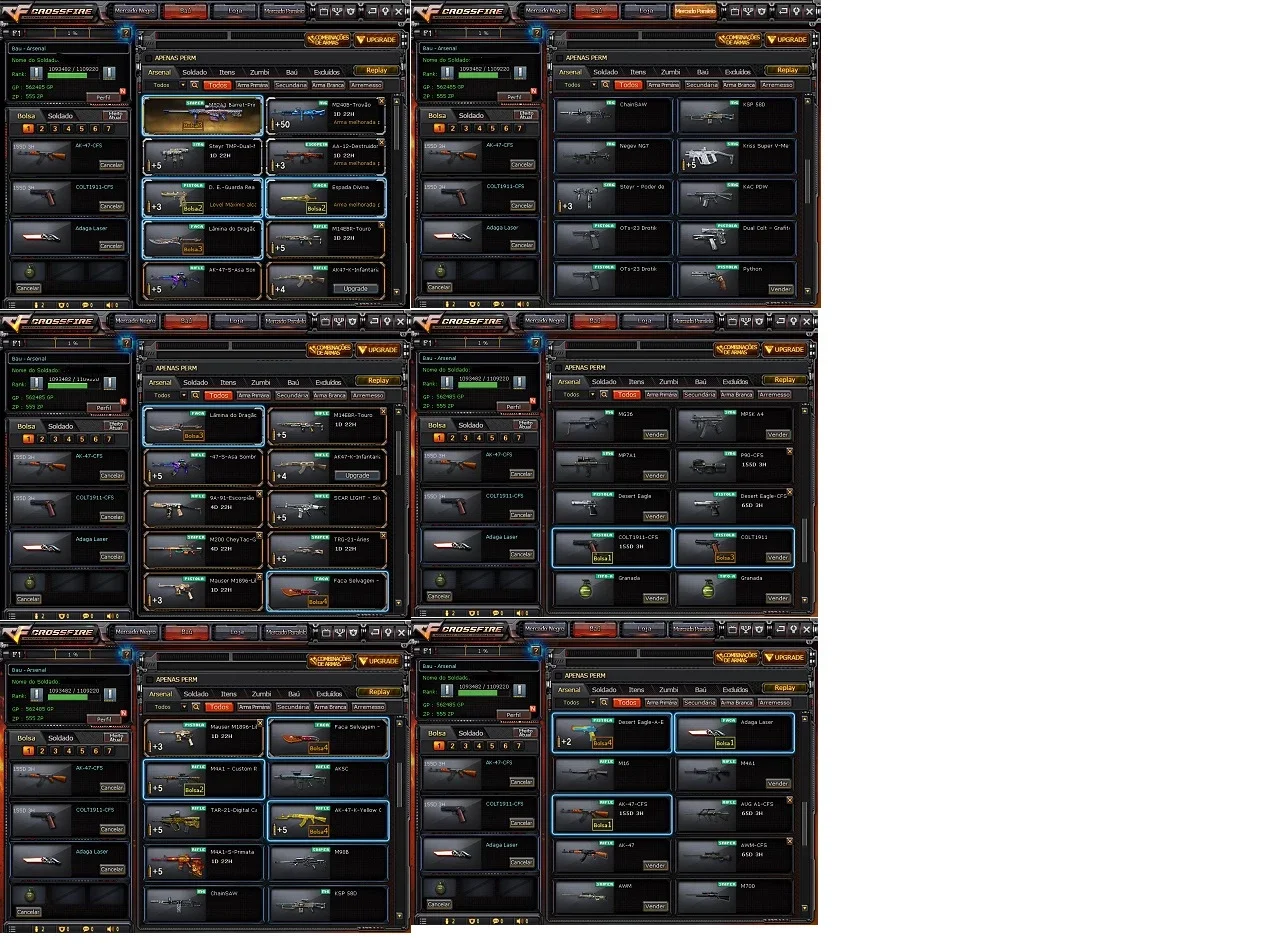Viewport: 1267px width, 945px height.
Task: Select the Python revolver icon
Action: click(710, 279)
